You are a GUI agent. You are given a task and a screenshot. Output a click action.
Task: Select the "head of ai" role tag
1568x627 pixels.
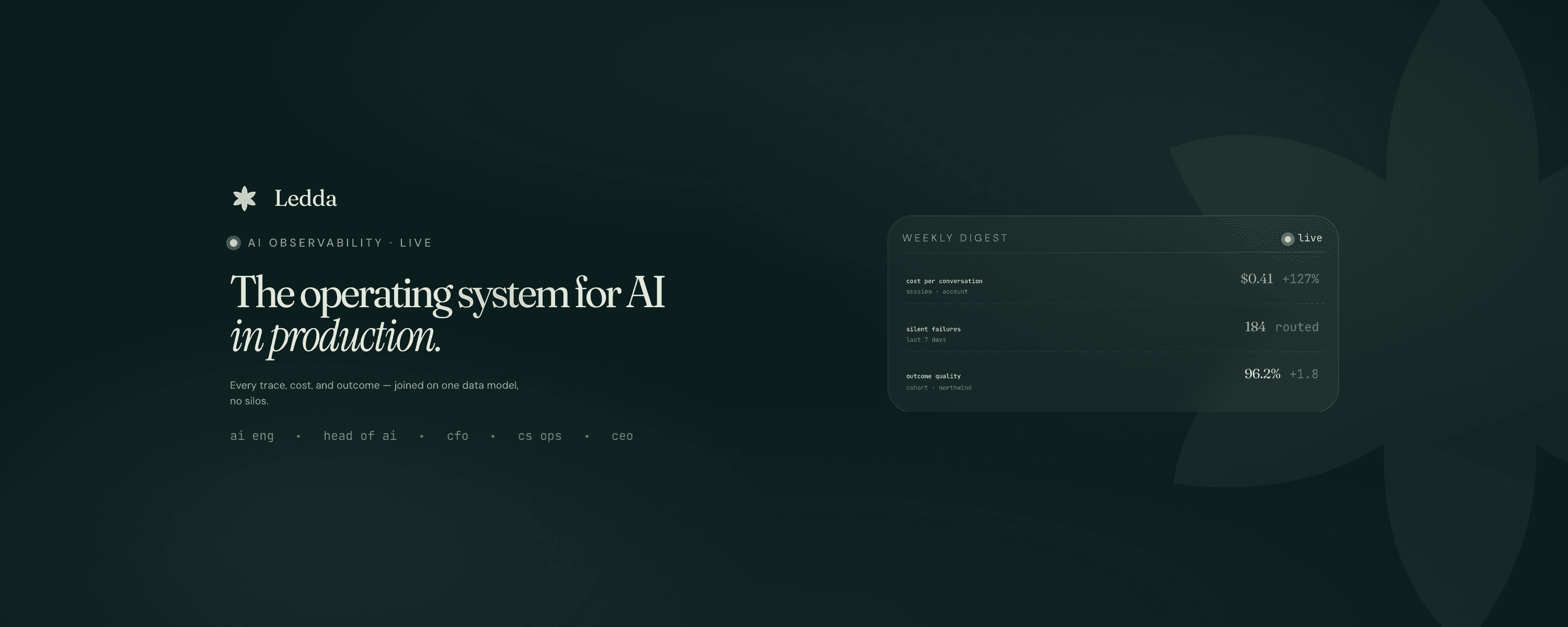(360, 436)
